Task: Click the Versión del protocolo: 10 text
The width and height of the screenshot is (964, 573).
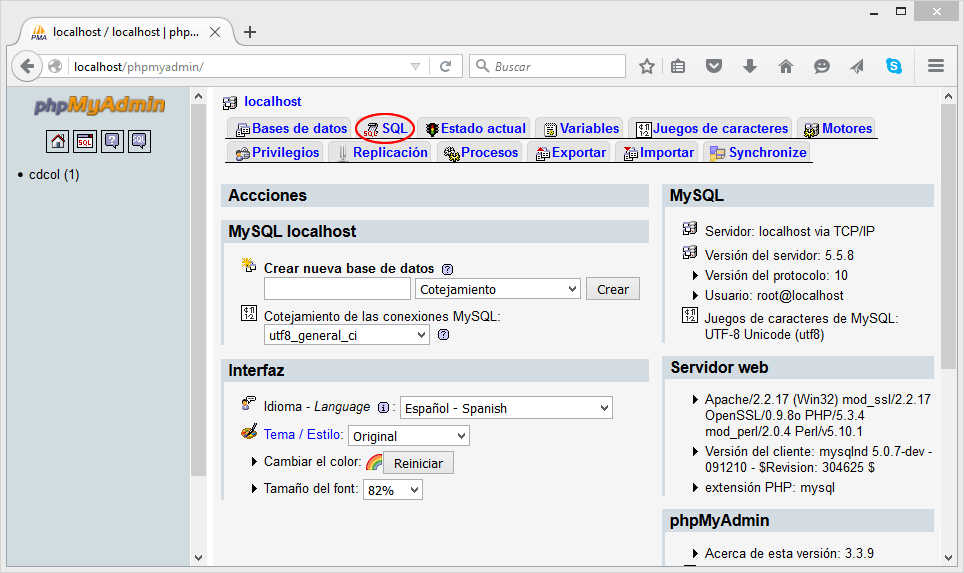Action: tap(776, 275)
